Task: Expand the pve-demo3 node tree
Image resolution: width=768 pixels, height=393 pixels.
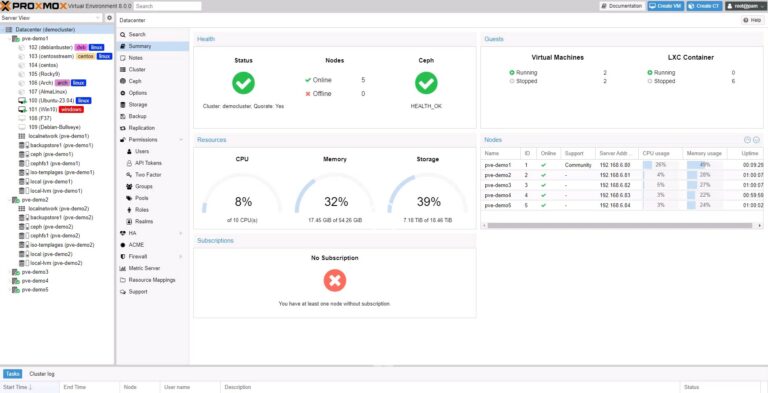Action: [x=9, y=272]
